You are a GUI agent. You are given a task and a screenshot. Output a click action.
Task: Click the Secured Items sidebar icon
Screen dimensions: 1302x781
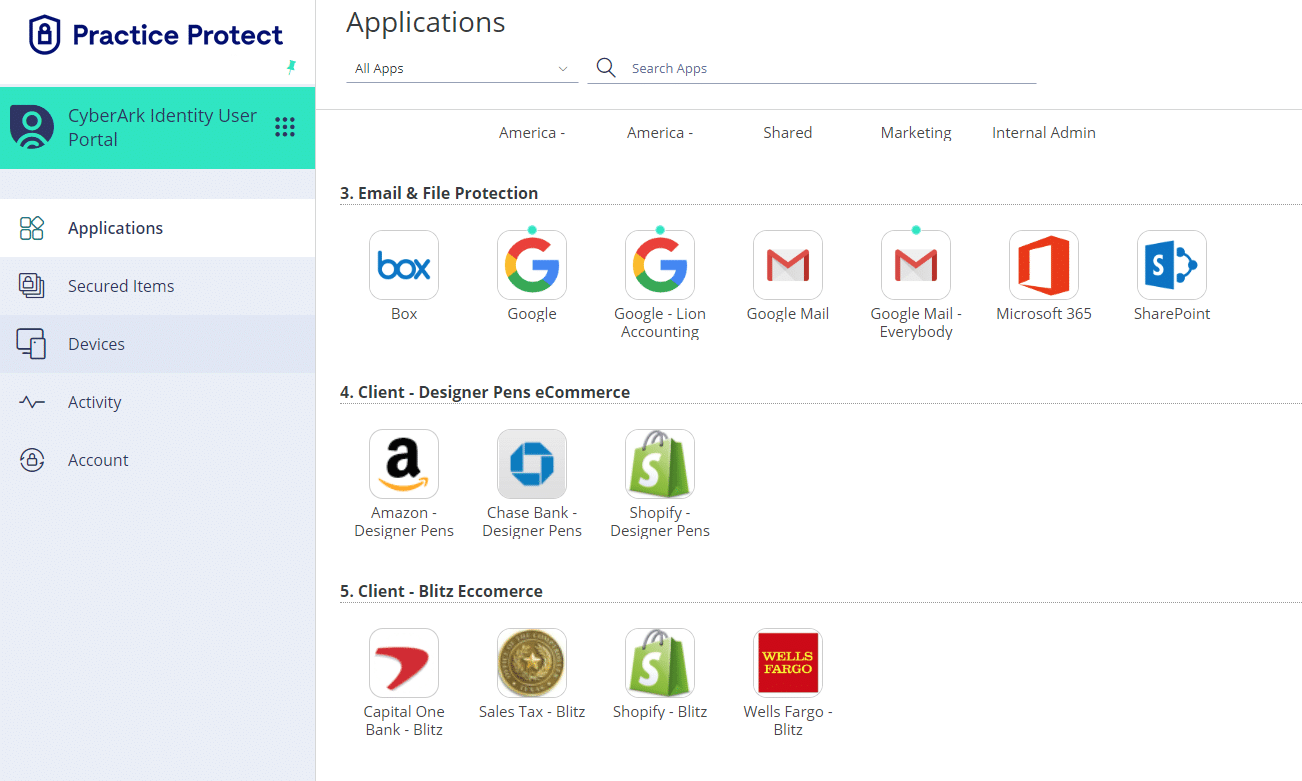click(32, 286)
